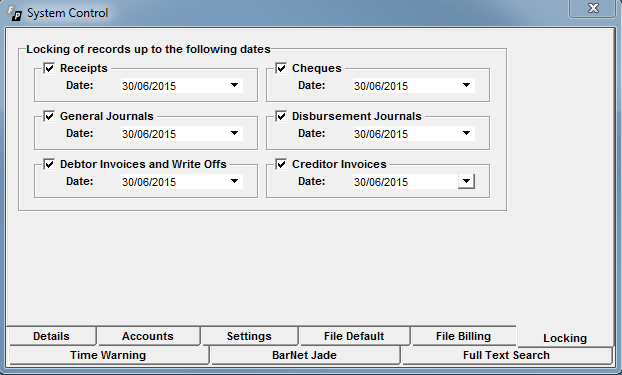The height and width of the screenshot is (375, 622).
Task: Uncheck Debtor Invoices and Write Offs checkbox
Action: 49,164
